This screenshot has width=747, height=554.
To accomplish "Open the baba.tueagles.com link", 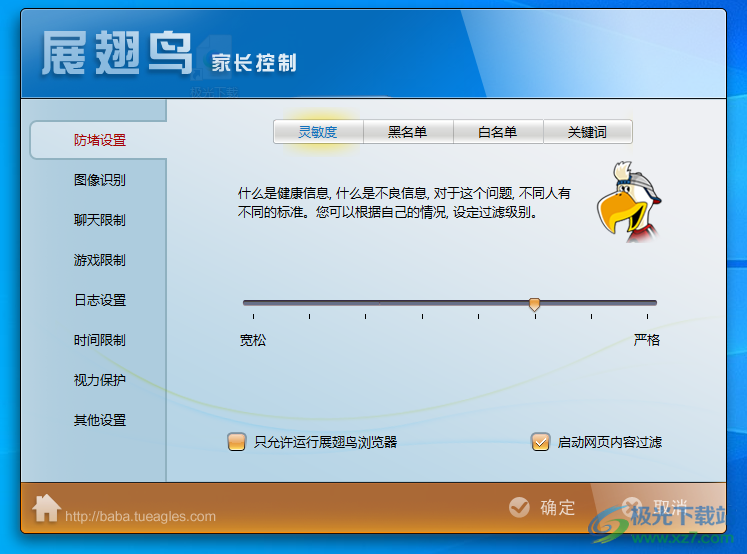I will tap(140, 516).
